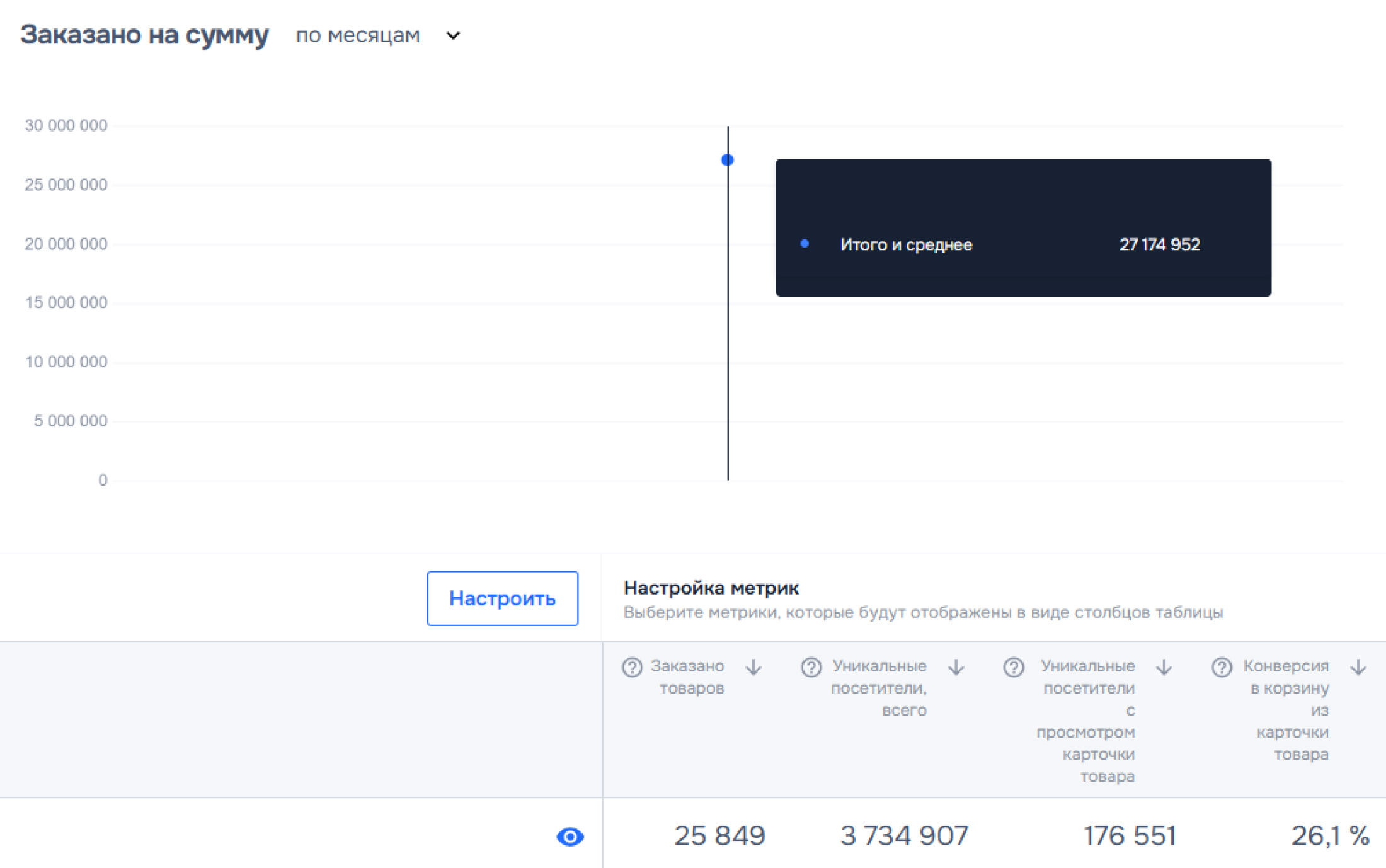Viewport: 1386px width, 868px height.
Task: Click the chevron next to по месяцам
Action: 453,35
